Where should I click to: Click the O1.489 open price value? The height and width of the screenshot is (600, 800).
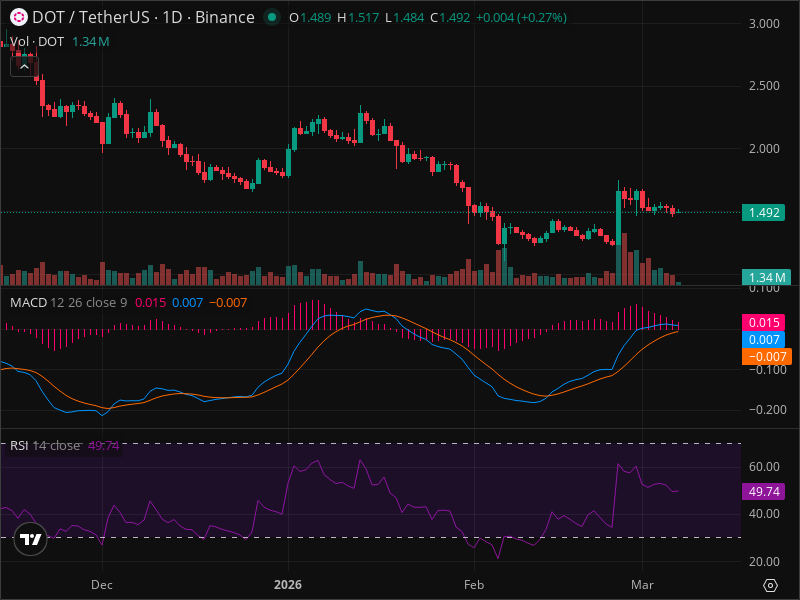[x=310, y=18]
